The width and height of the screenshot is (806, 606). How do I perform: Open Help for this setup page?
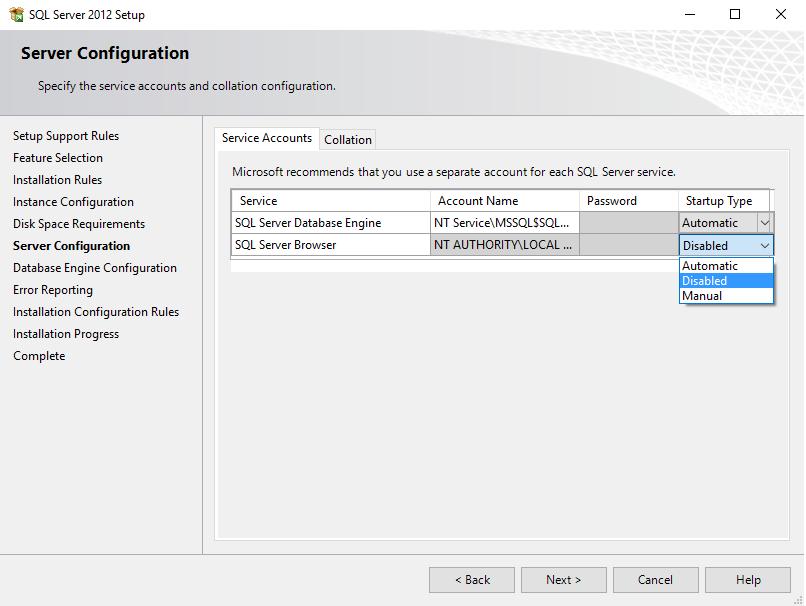tap(748, 580)
